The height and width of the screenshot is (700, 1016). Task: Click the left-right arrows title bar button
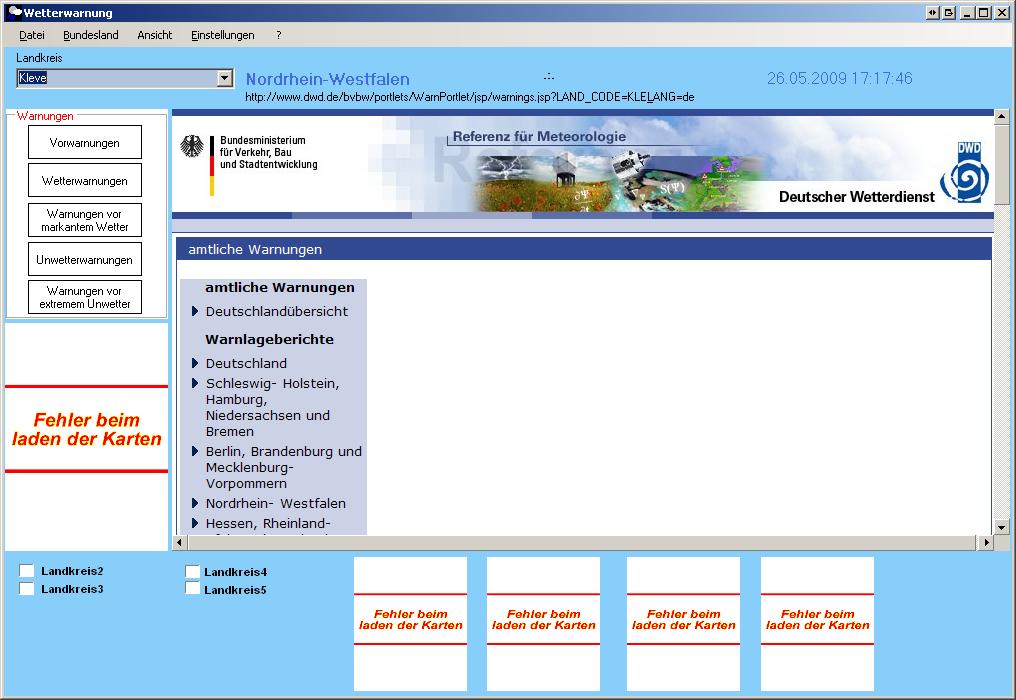pos(932,13)
